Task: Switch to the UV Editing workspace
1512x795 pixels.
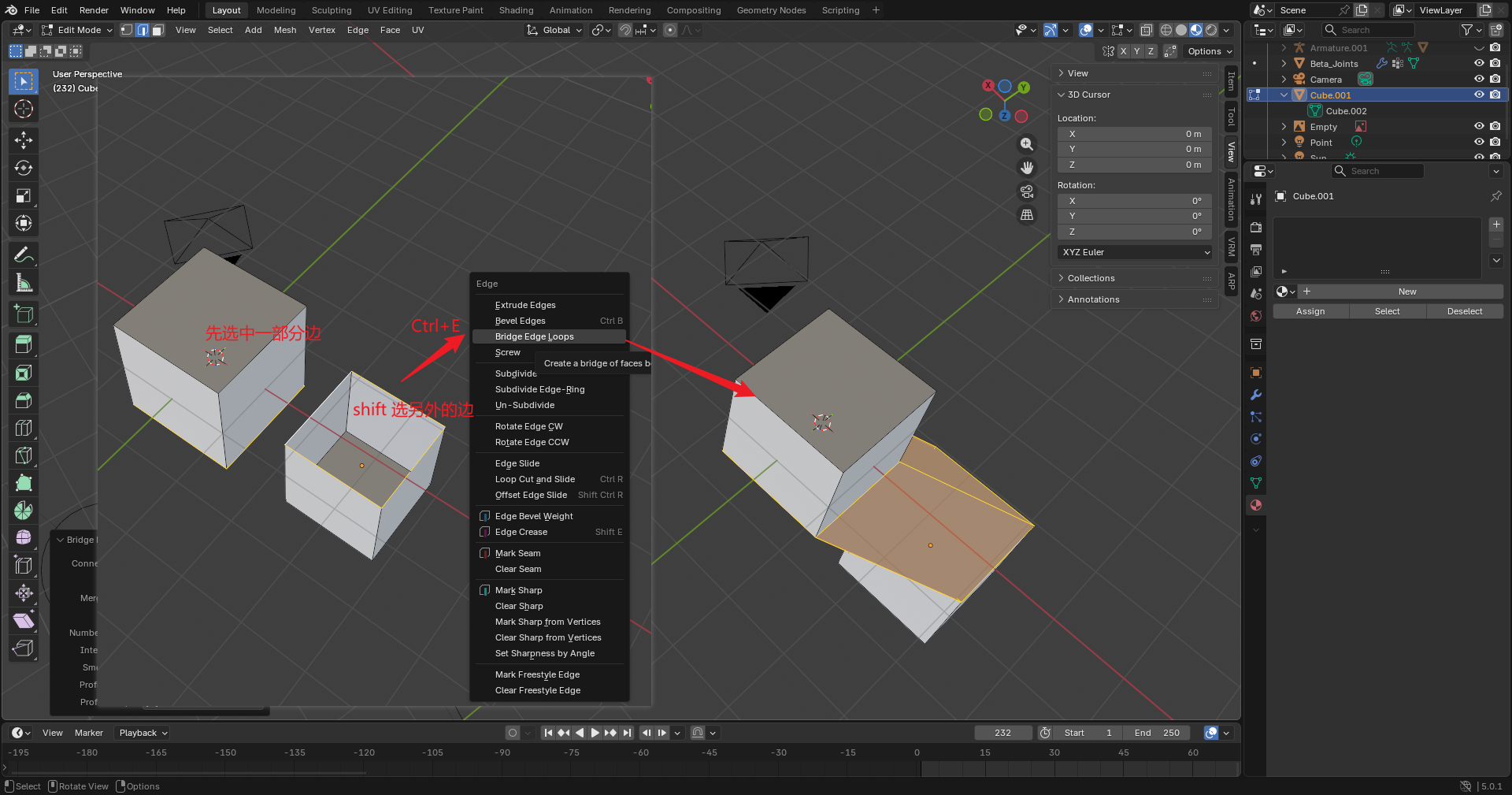Action: pyautogui.click(x=390, y=10)
